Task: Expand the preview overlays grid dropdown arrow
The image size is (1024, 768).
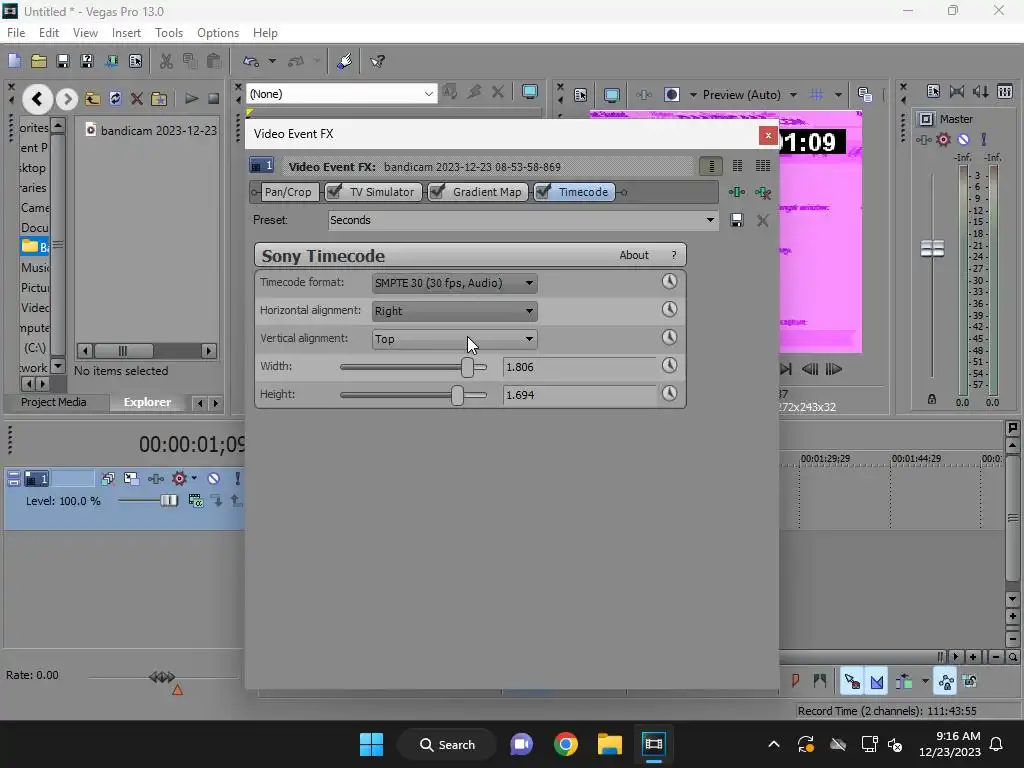Action: (838, 95)
